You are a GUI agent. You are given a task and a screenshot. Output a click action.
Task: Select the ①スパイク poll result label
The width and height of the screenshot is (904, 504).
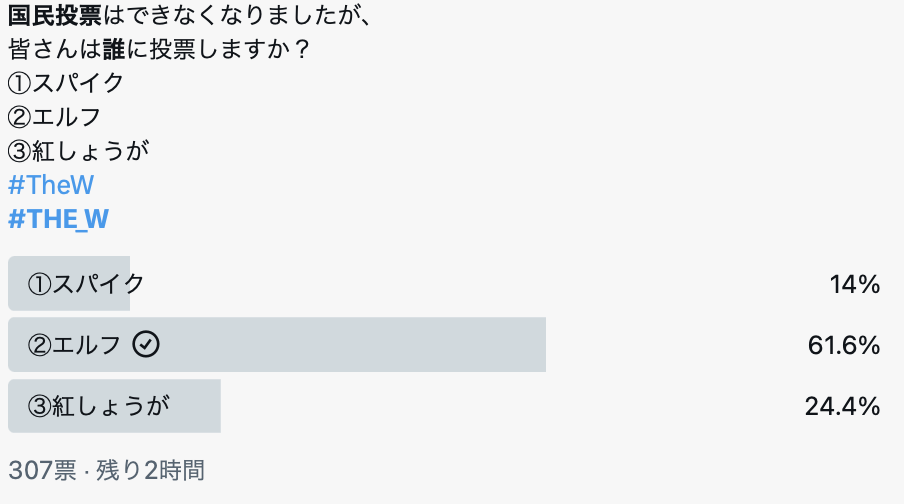86,284
